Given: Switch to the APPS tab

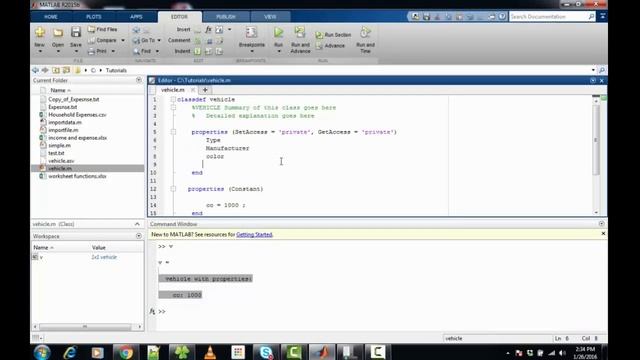Looking at the screenshot, I should tap(136, 17).
